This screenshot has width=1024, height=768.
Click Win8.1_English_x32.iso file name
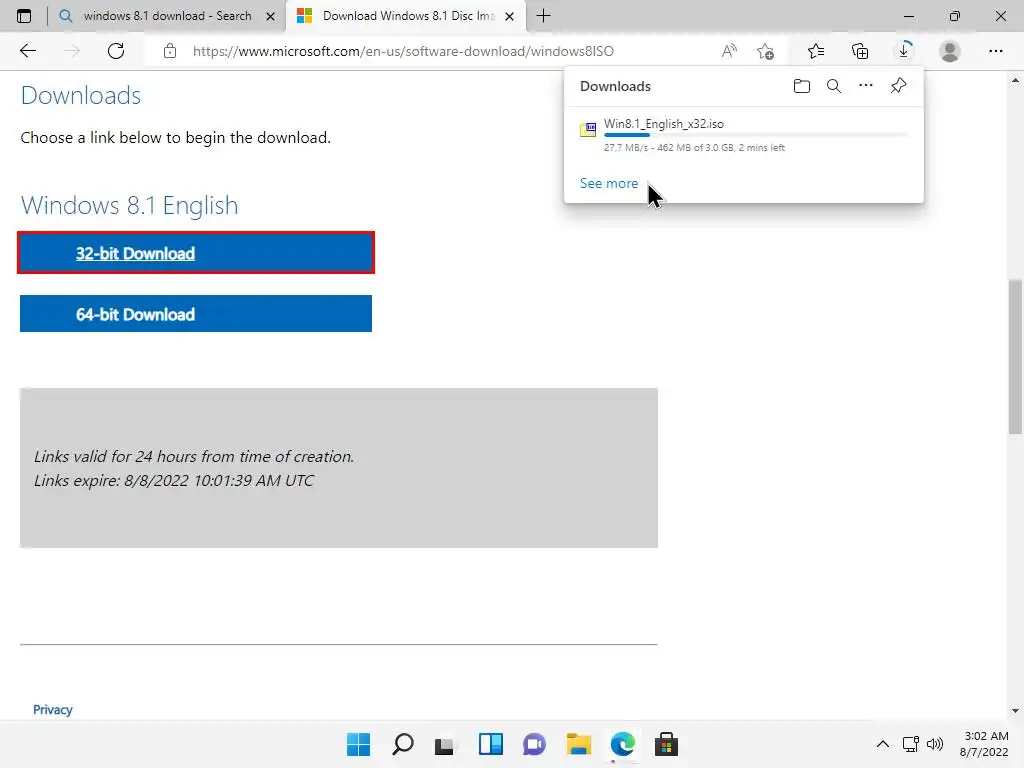point(664,123)
